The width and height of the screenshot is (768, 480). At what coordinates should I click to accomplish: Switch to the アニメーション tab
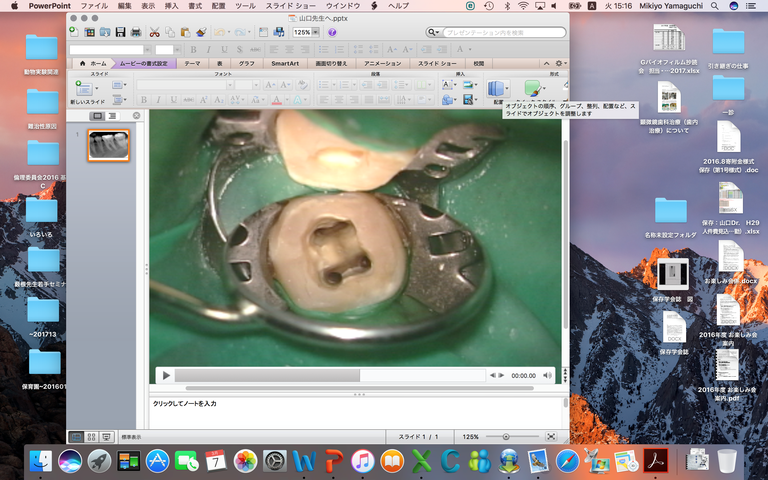point(382,63)
